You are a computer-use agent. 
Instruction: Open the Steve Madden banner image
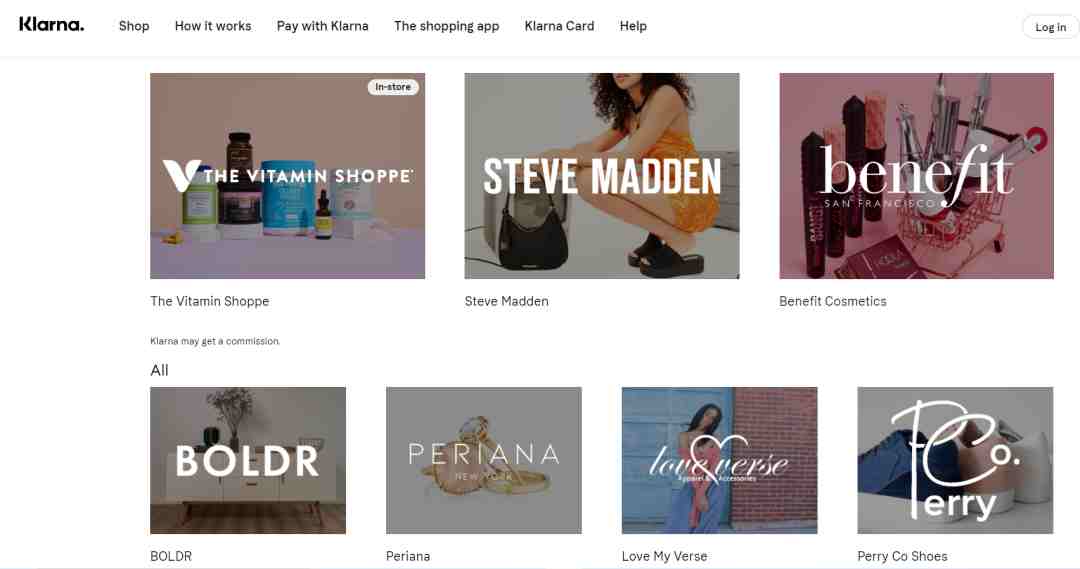point(602,176)
